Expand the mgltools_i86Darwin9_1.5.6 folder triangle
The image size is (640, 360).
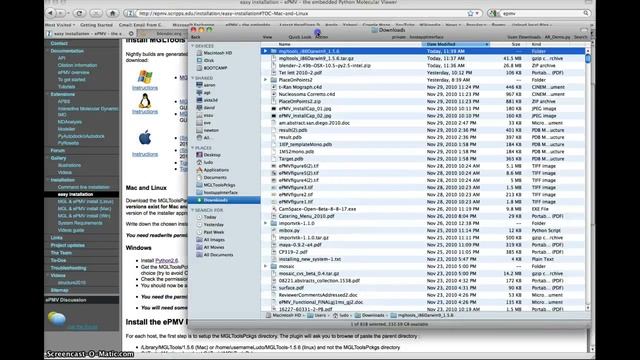point(265,51)
